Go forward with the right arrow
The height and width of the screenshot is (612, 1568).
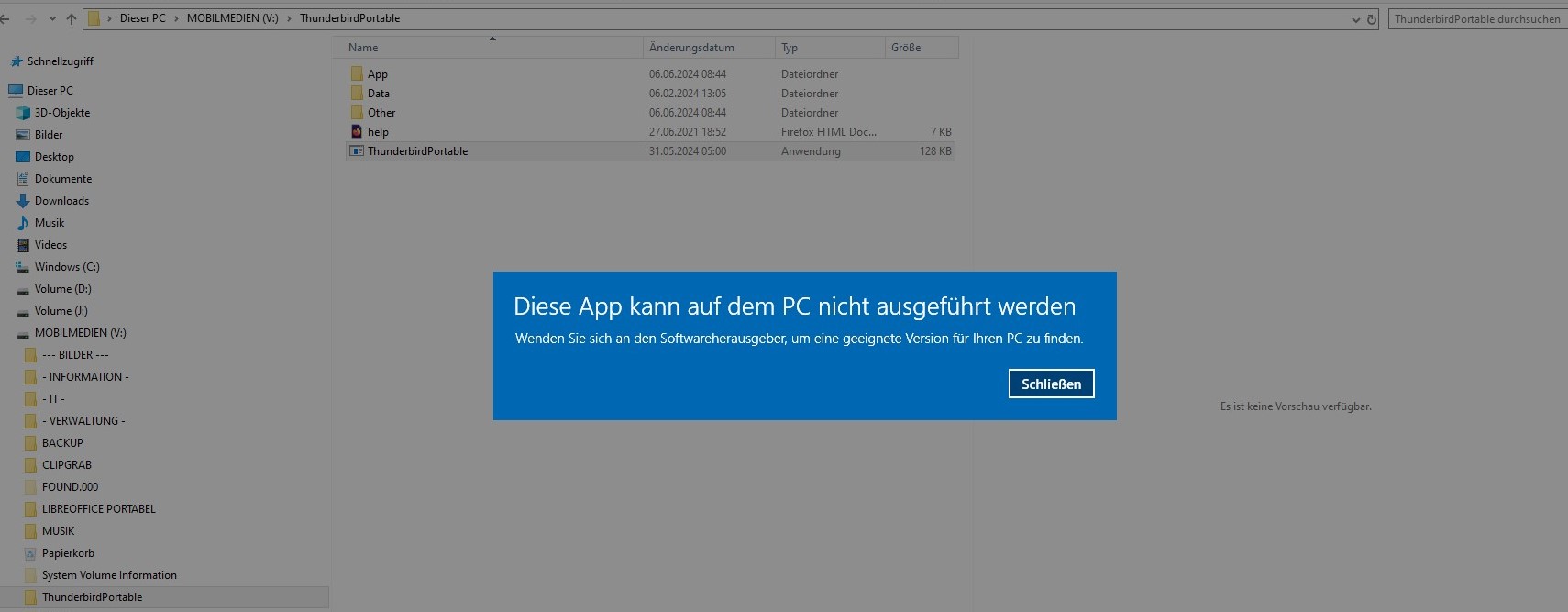point(31,18)
